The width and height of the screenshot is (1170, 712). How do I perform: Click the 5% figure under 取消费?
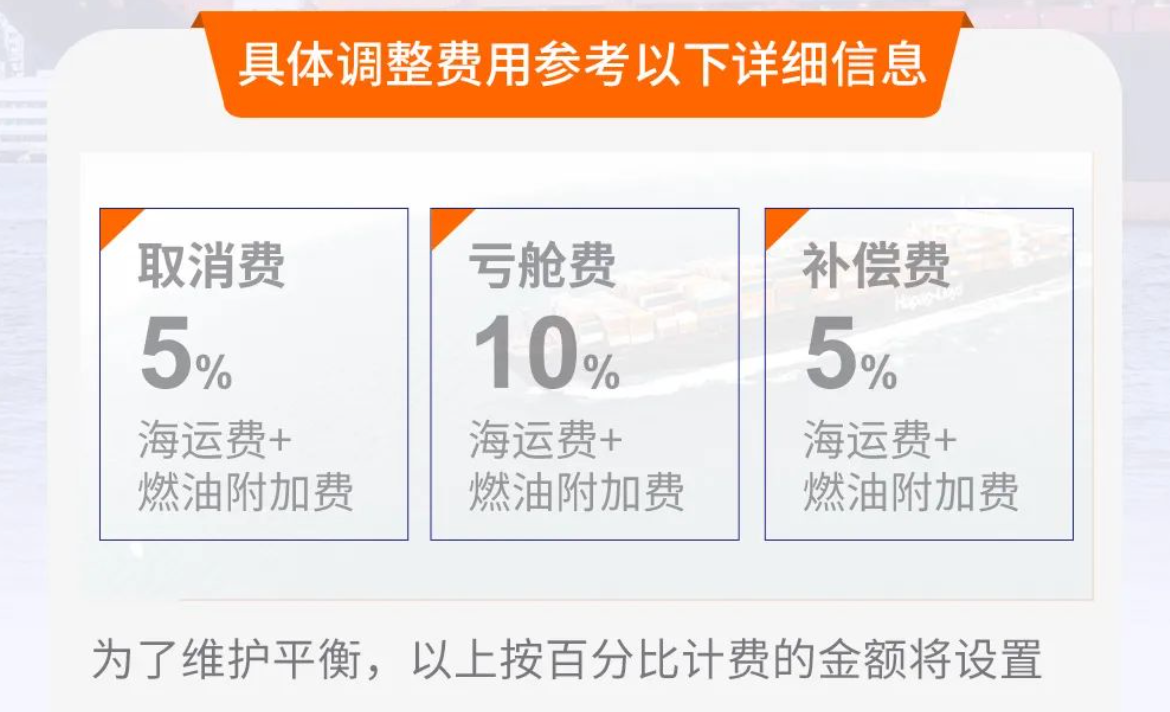[185, 356]
